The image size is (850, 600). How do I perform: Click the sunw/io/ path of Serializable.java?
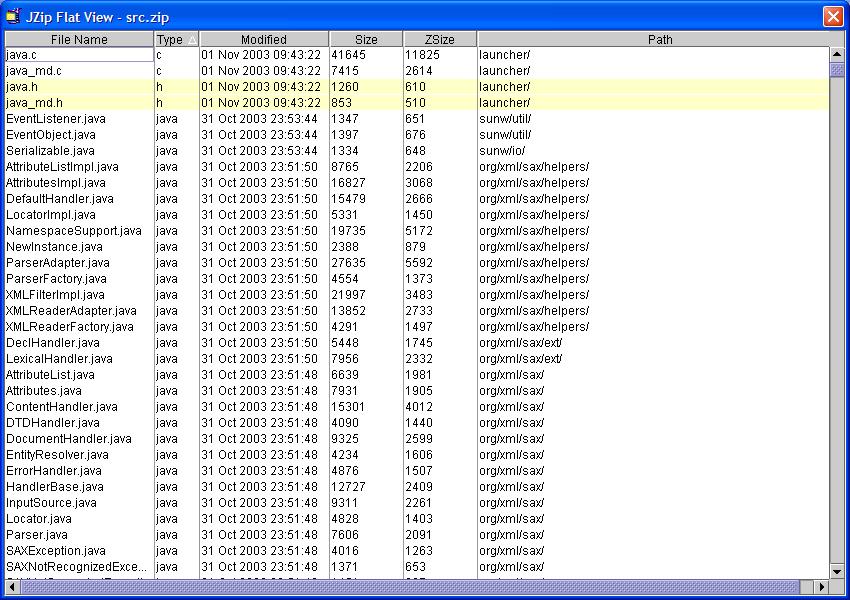click(502, 151)
